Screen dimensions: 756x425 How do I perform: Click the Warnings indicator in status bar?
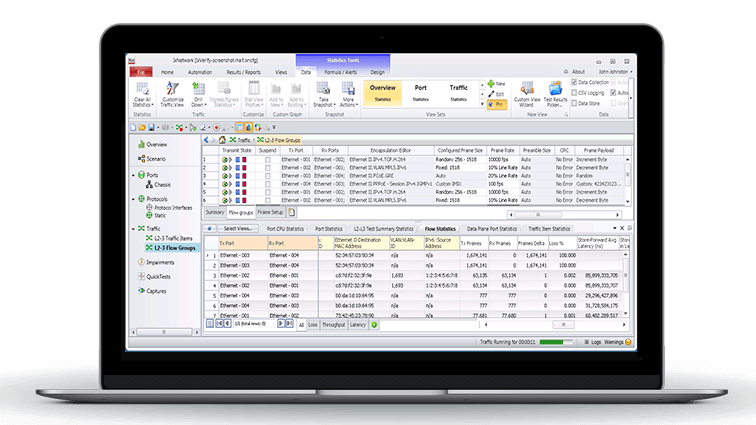[618, 342]
